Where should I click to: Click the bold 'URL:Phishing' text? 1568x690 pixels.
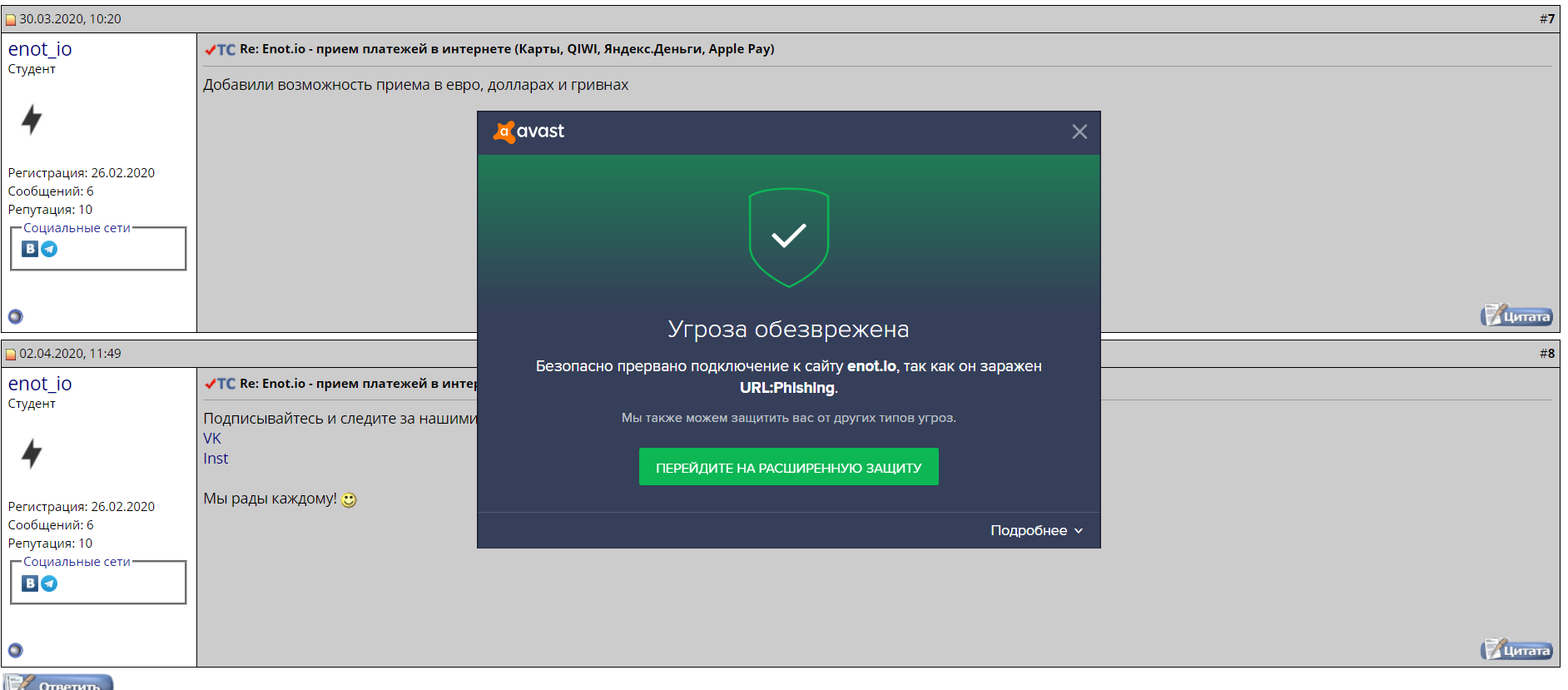tap(787, 388)
